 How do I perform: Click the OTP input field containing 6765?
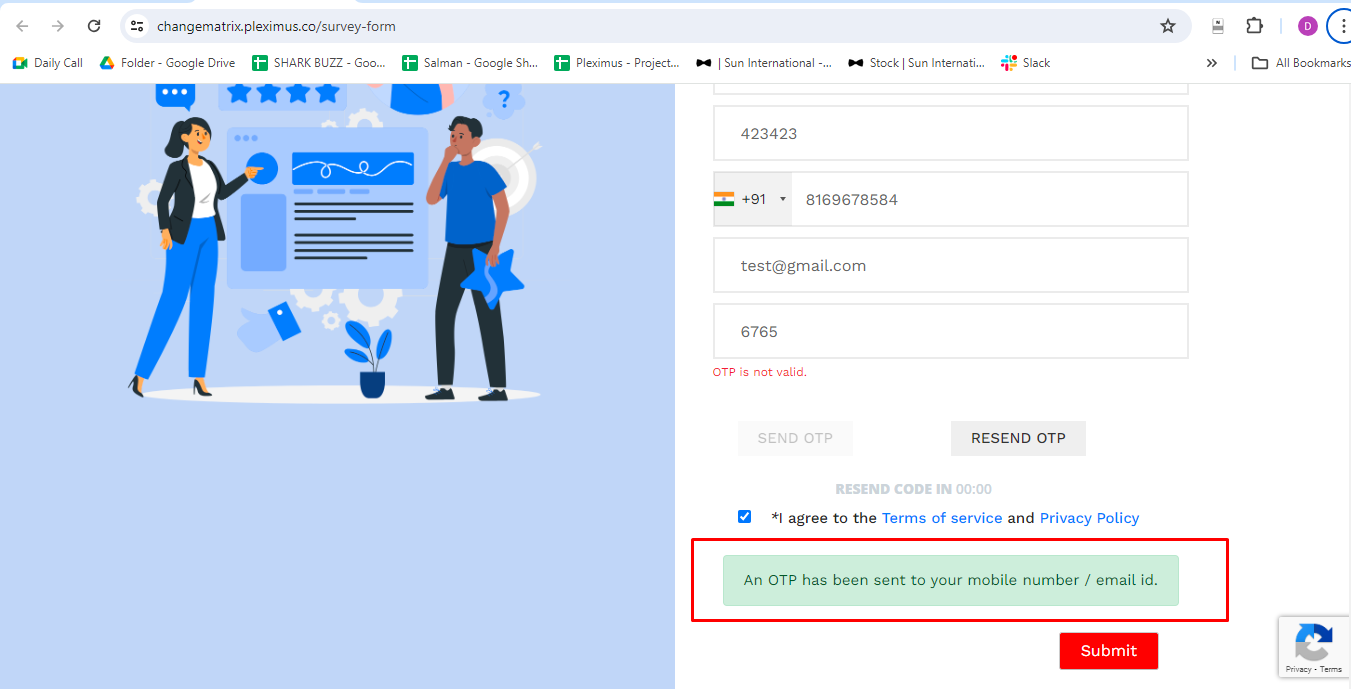[x=950, y=331]
